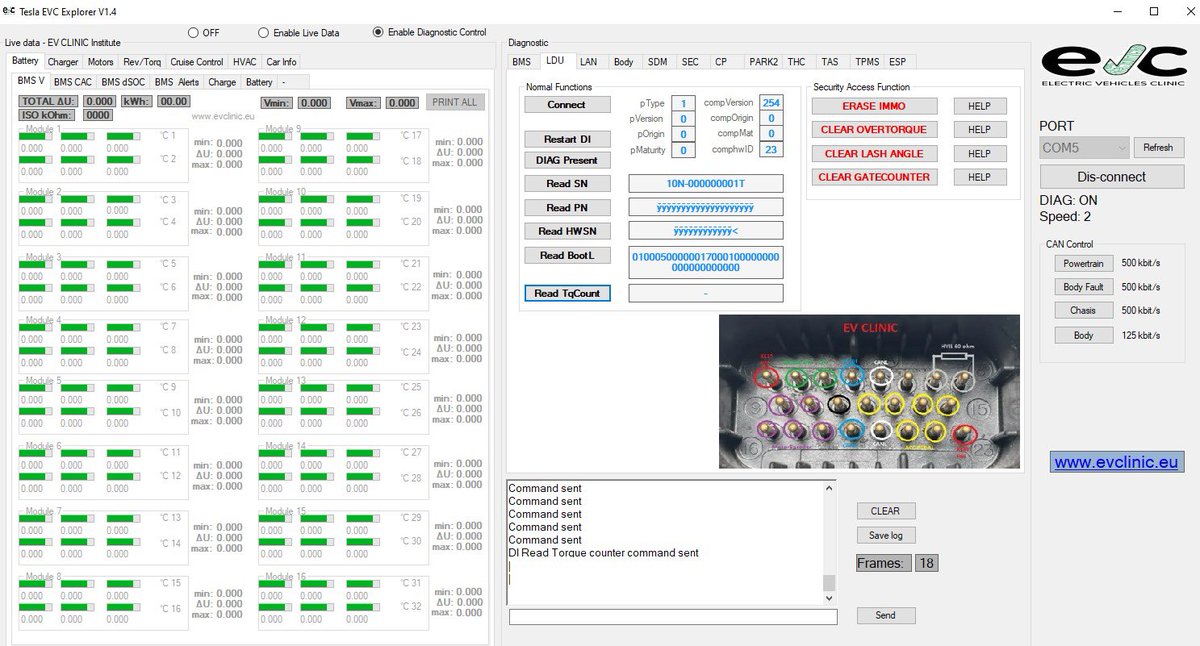Open the PARK2 diagnostic tab
1200x646 pixels.
[764, 62]
